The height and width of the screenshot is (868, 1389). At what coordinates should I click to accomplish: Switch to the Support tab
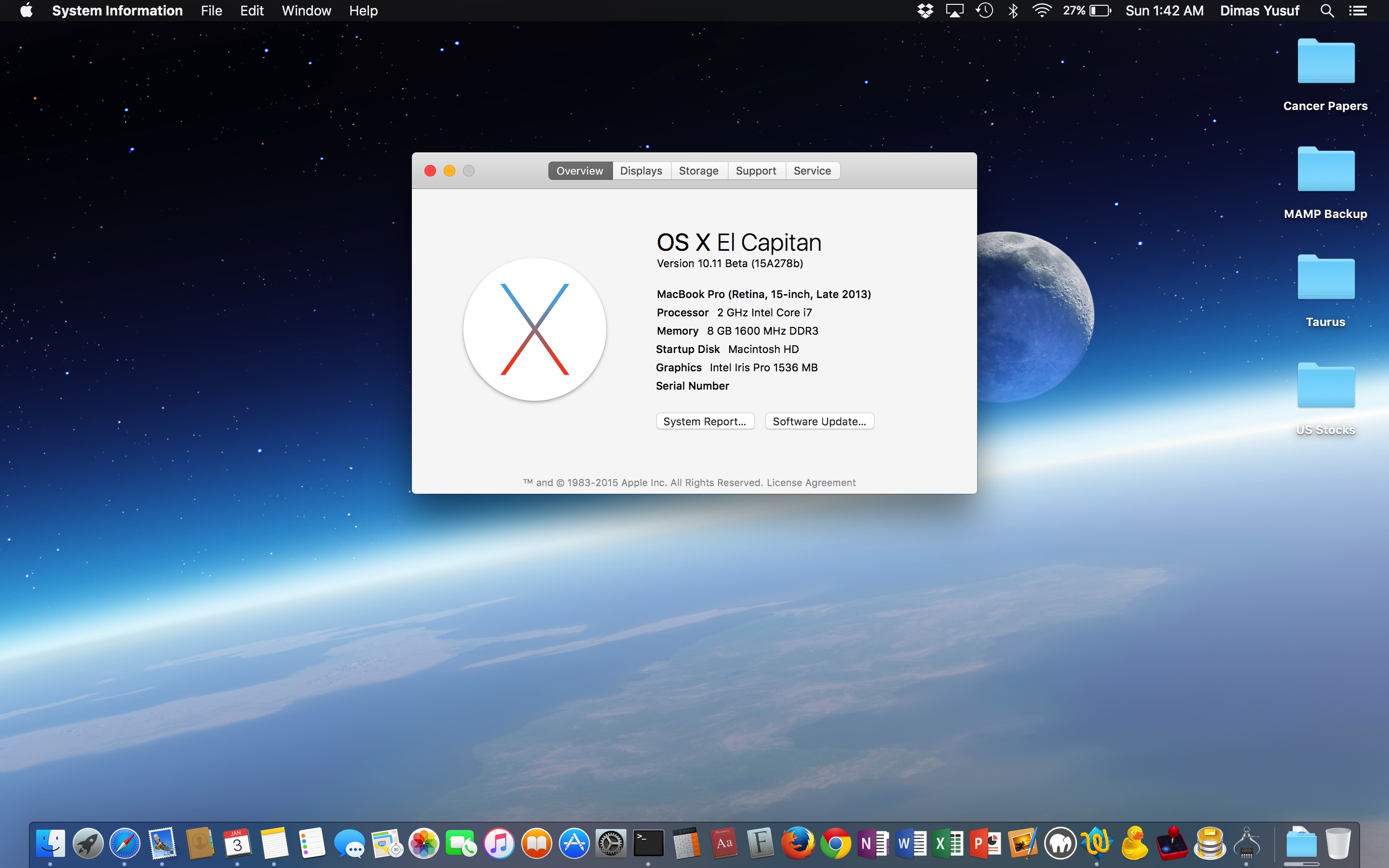tap(756, 171)
